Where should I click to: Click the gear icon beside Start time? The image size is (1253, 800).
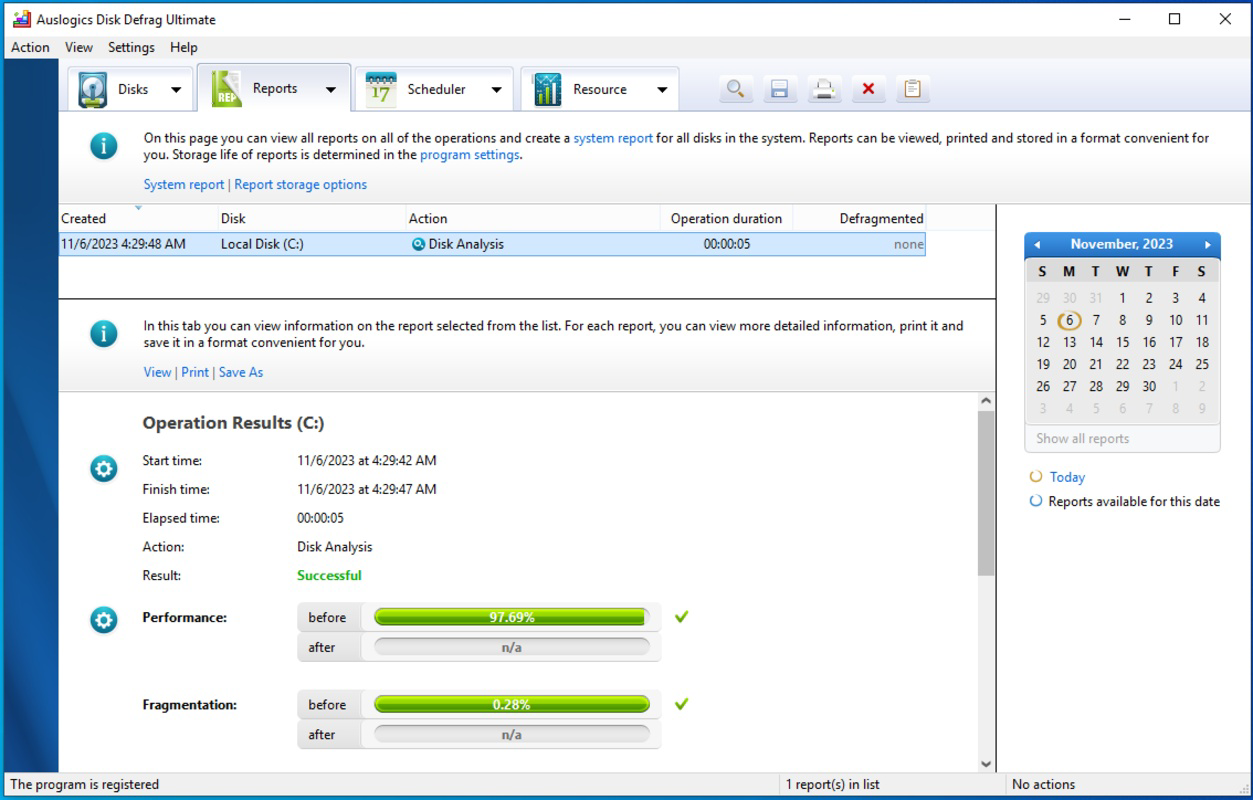pos(104,468)
